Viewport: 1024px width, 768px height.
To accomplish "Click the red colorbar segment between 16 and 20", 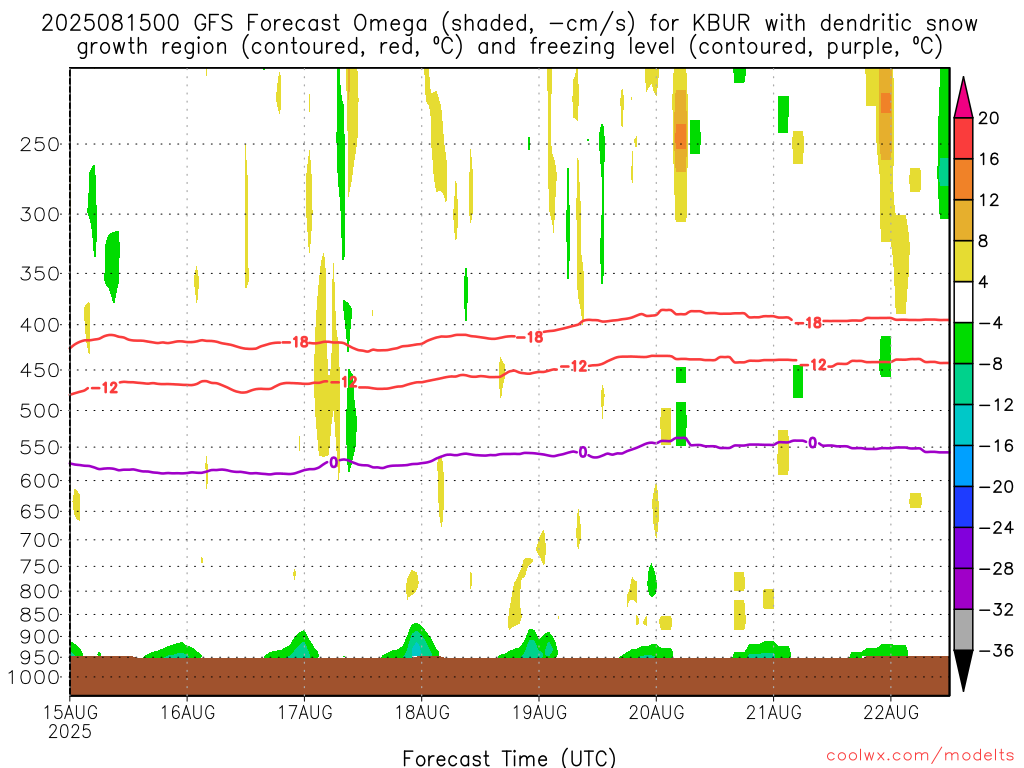I will click(x=963, y=138).
